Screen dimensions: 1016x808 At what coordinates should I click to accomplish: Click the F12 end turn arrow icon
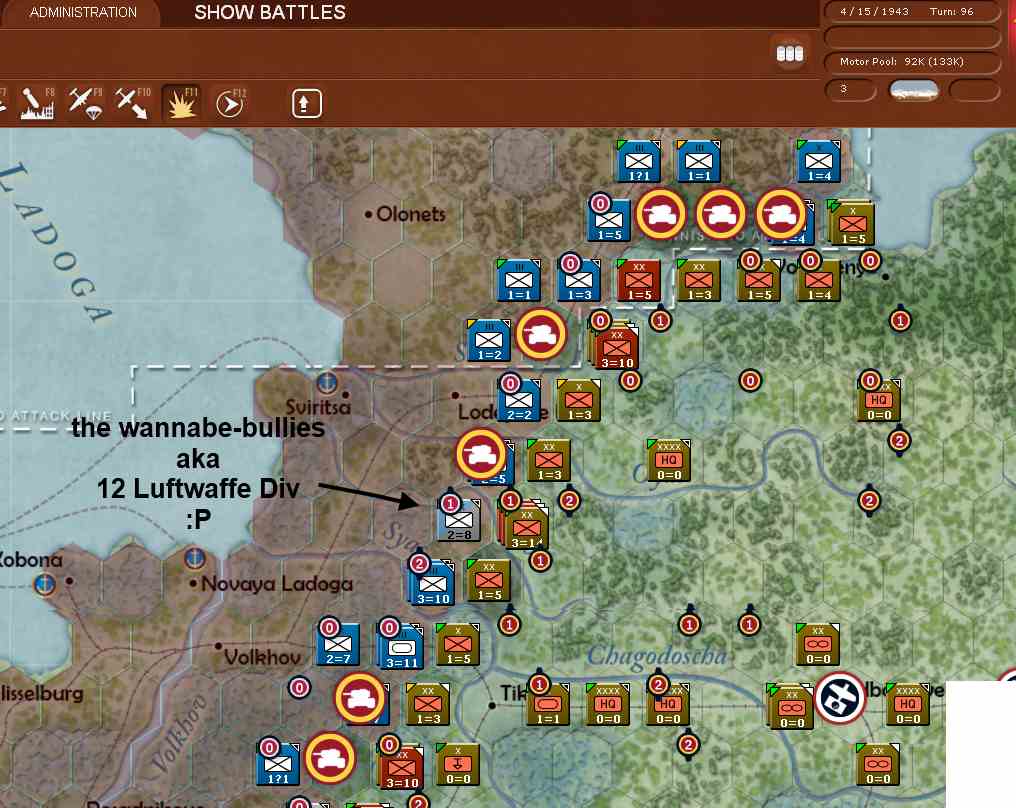pyautogui.click(x=230, y=104)
